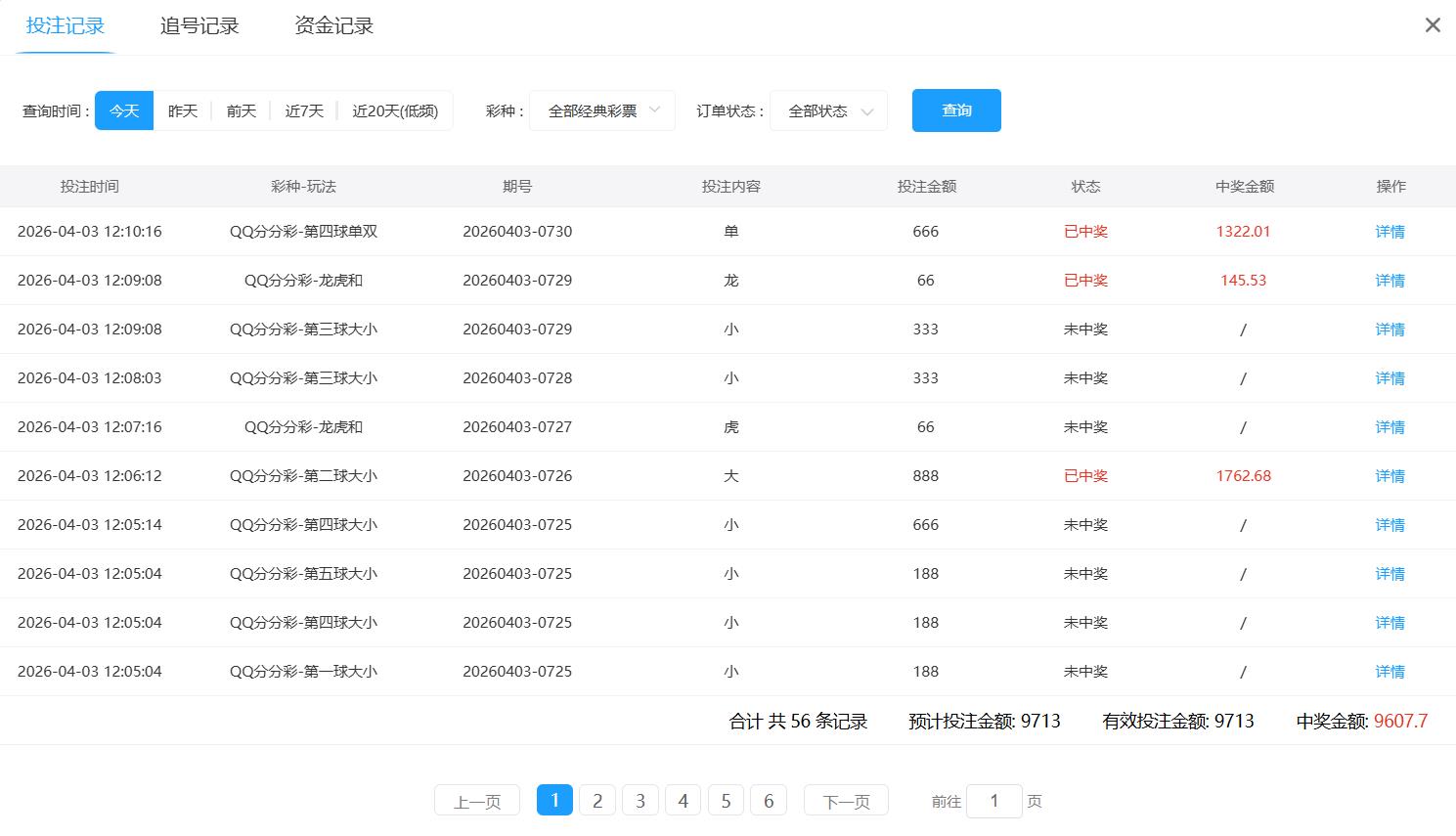Viewport: 1456px width, 836px height.
Task: 跳转到第2页记录
Action: (596, 800)
